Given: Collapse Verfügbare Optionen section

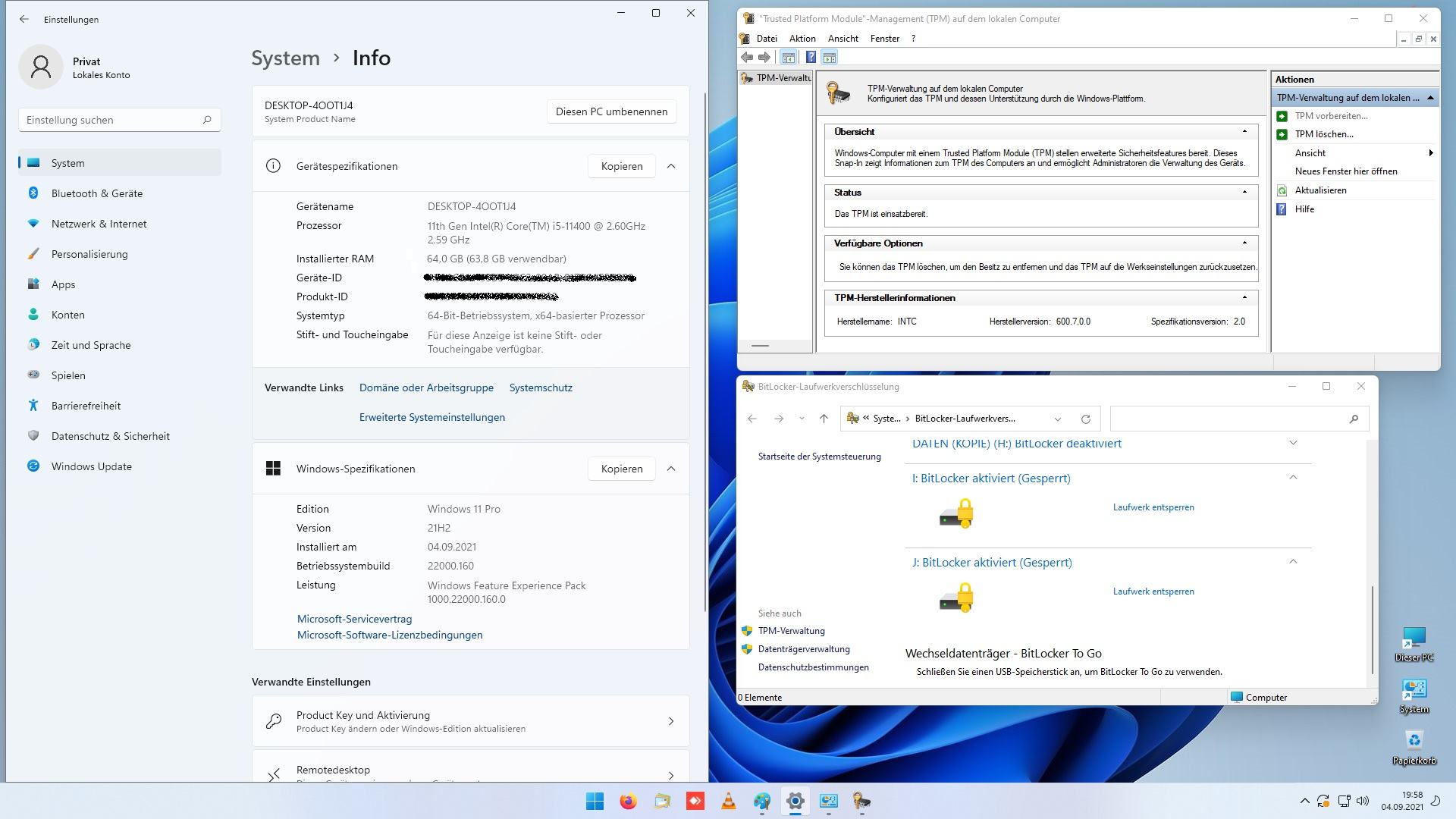Looking at the screenshot, I should point(1244,243).
